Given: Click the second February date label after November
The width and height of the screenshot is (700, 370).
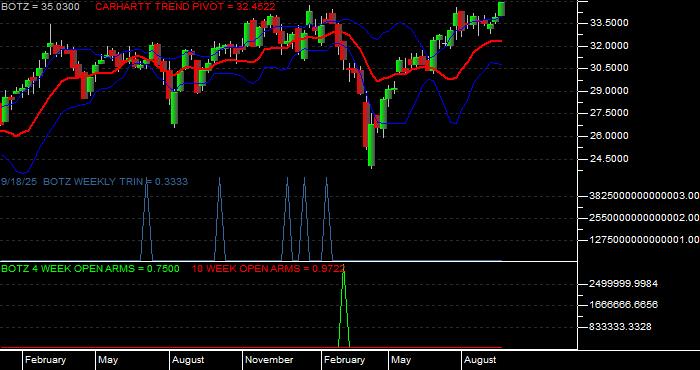Looking at the screenshot, I should coord(344,360).
